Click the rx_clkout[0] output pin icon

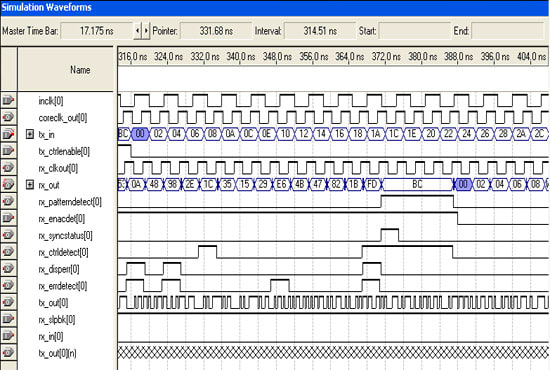(x=8, y=168)
